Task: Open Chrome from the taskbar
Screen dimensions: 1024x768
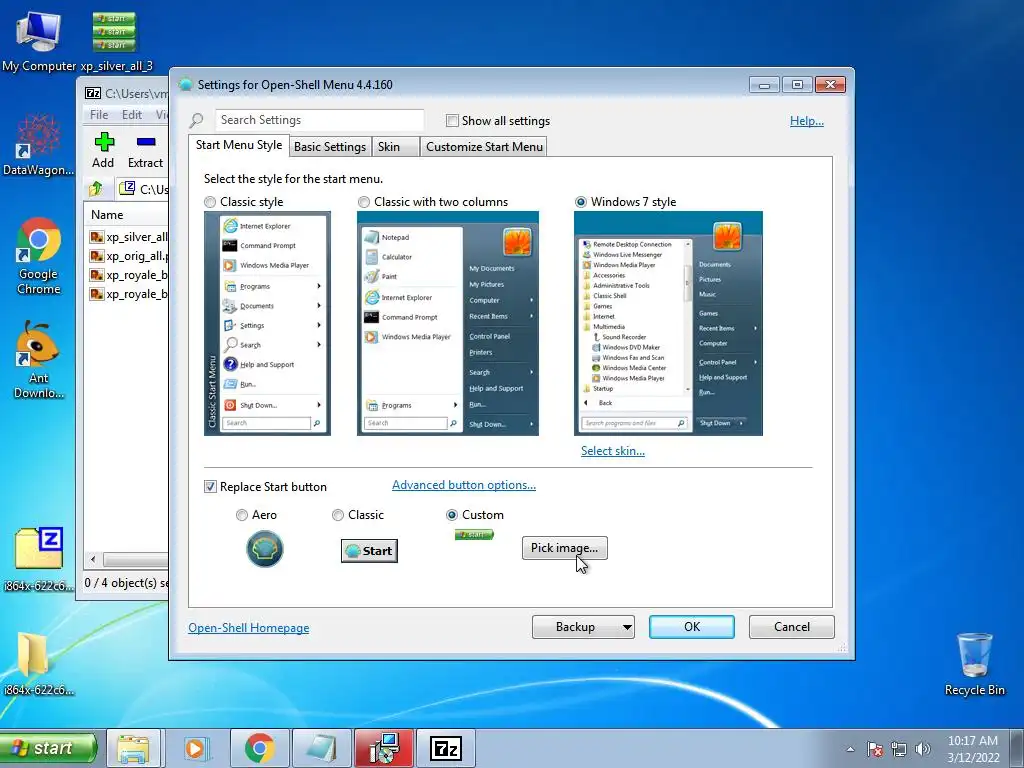Action: (259, 748)
